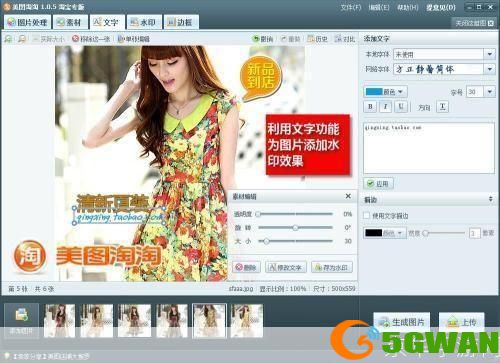Click the 尺寸 500x559 status text
500x363 pixels.
click(334, 288)
